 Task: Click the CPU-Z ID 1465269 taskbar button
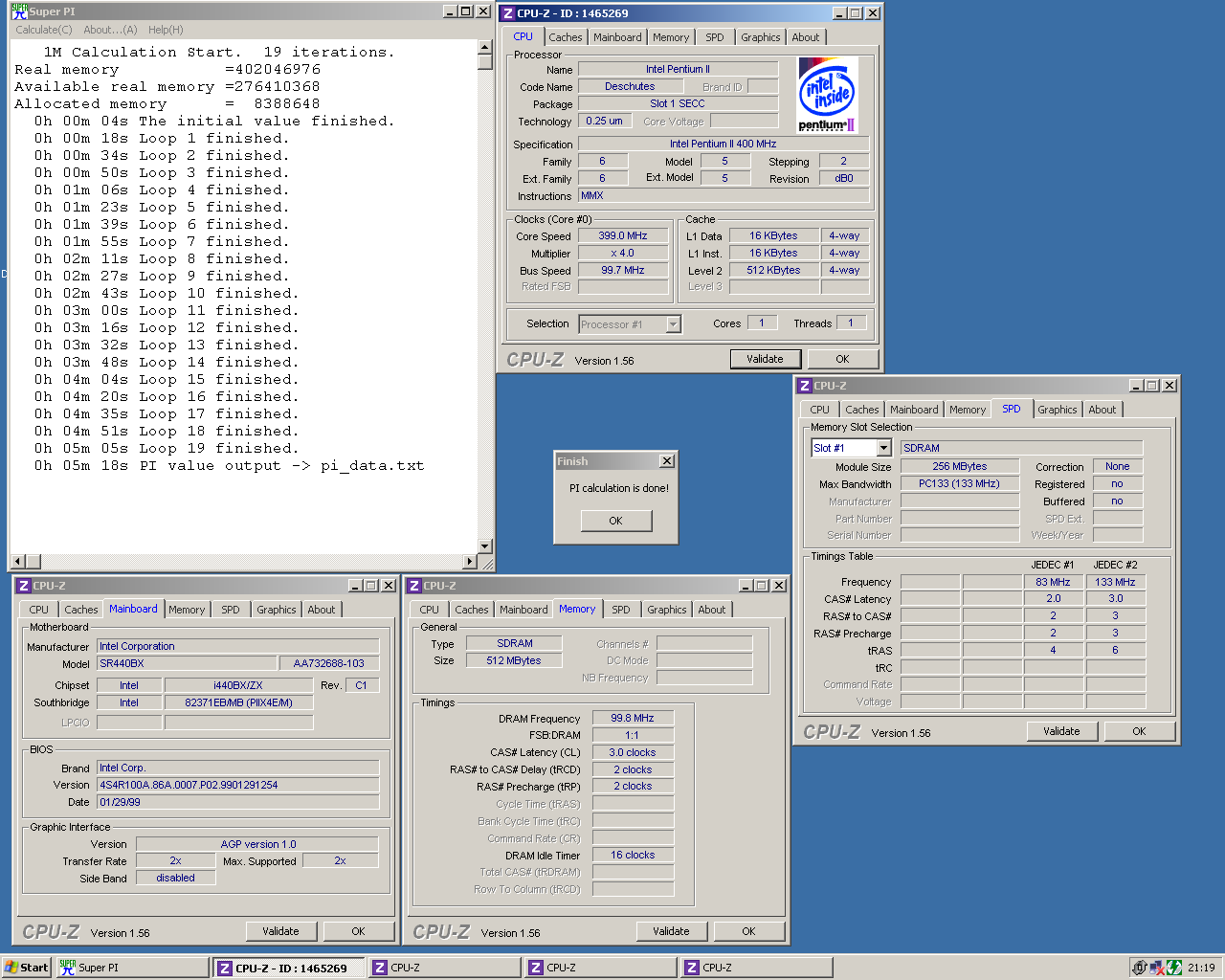290,968
